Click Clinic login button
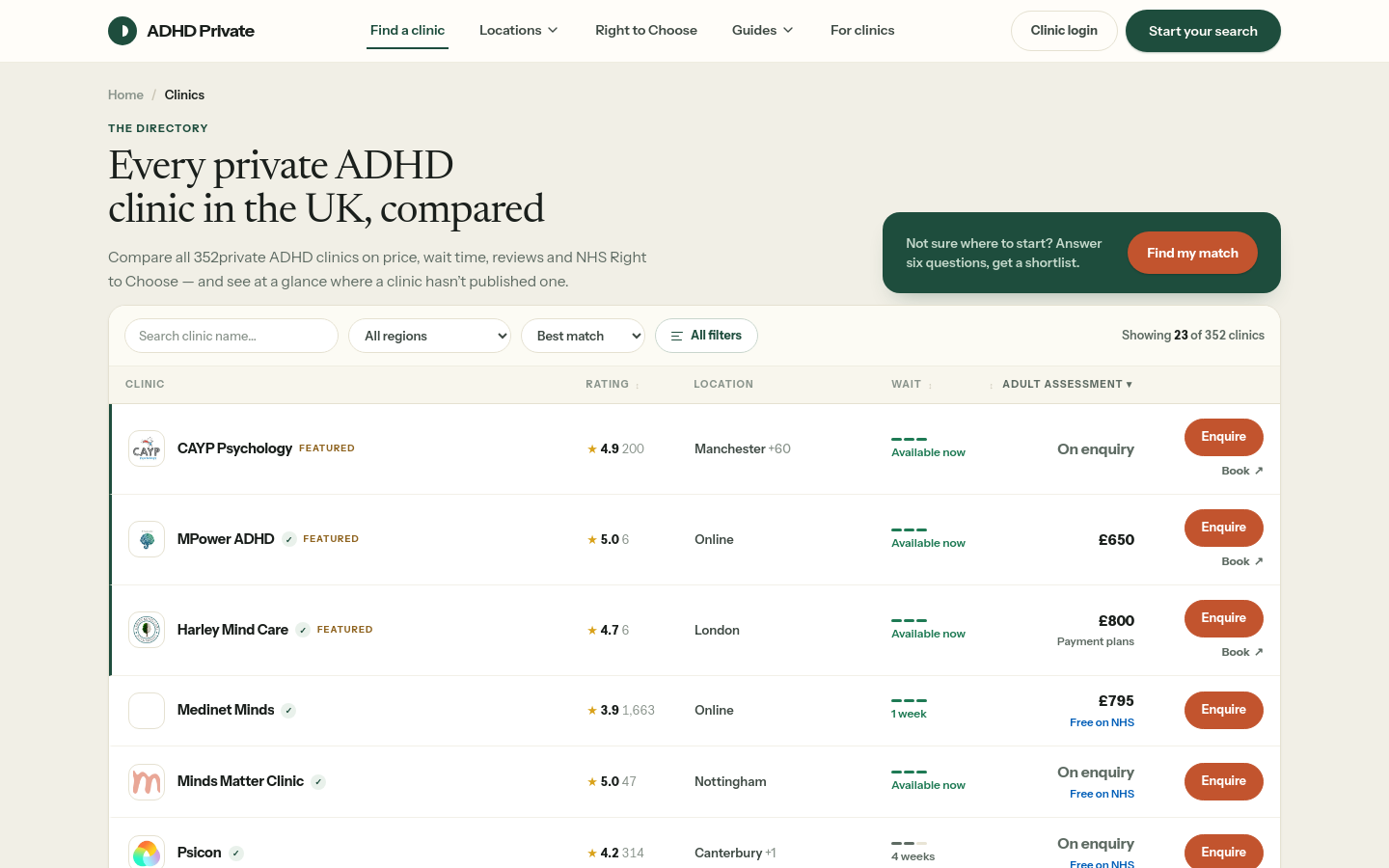 [1064, 31]
